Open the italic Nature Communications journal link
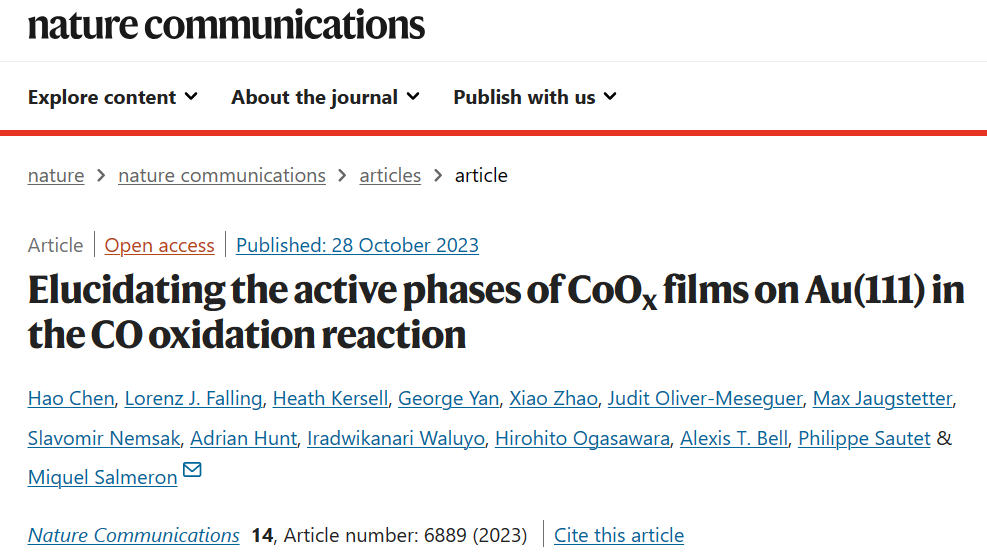Viewport: 987px width, 554px height. click(x=133, y=535)
